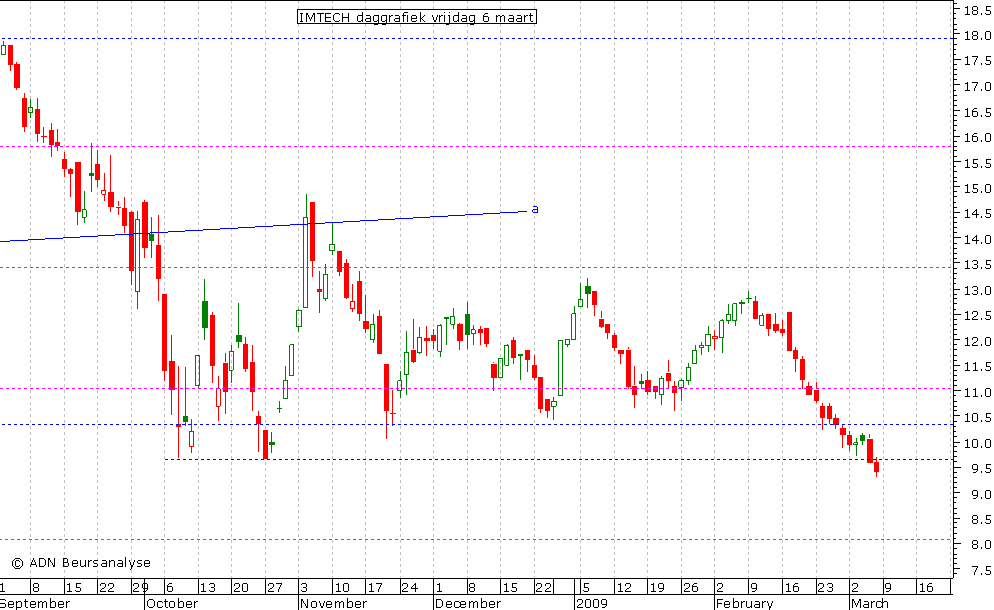Select the "September" month label

pos(35,603)
